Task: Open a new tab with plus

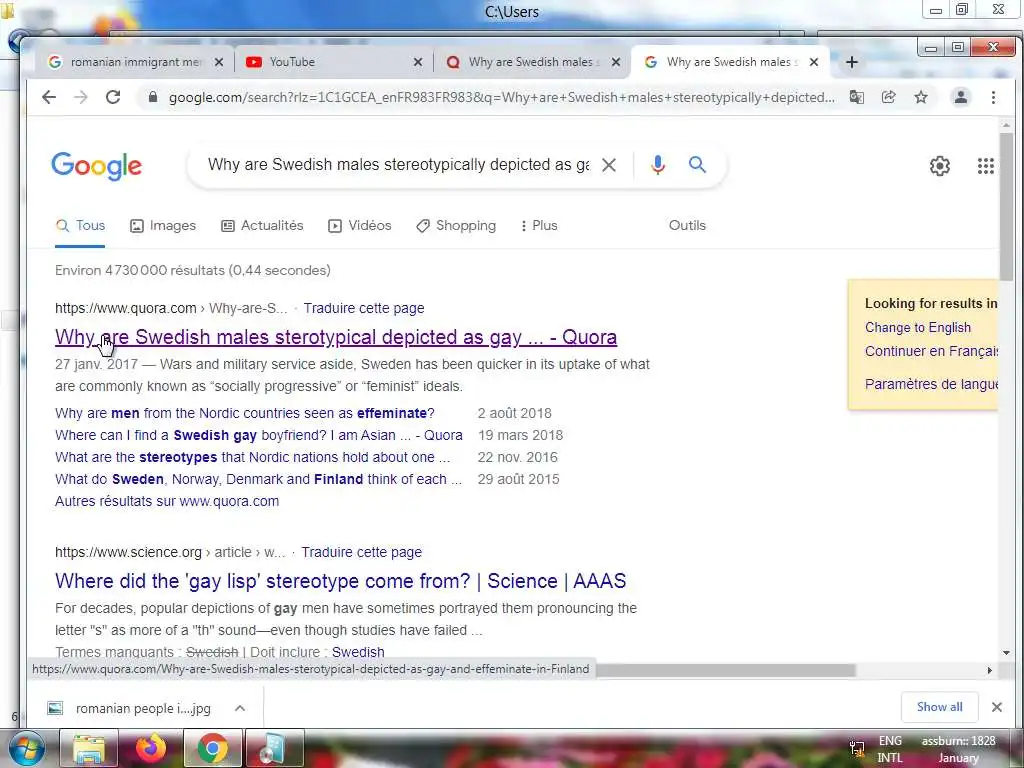Action: click(x=852, y=62)
